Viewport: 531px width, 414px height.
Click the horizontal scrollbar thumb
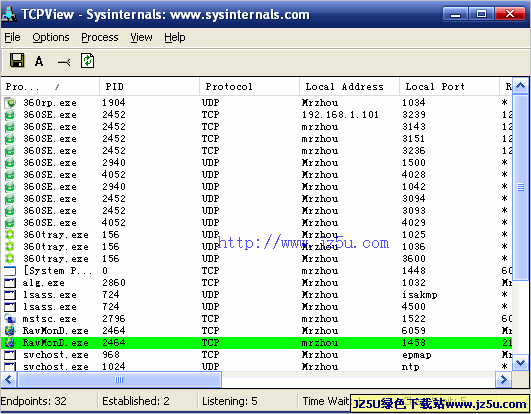tap(119, 380)
